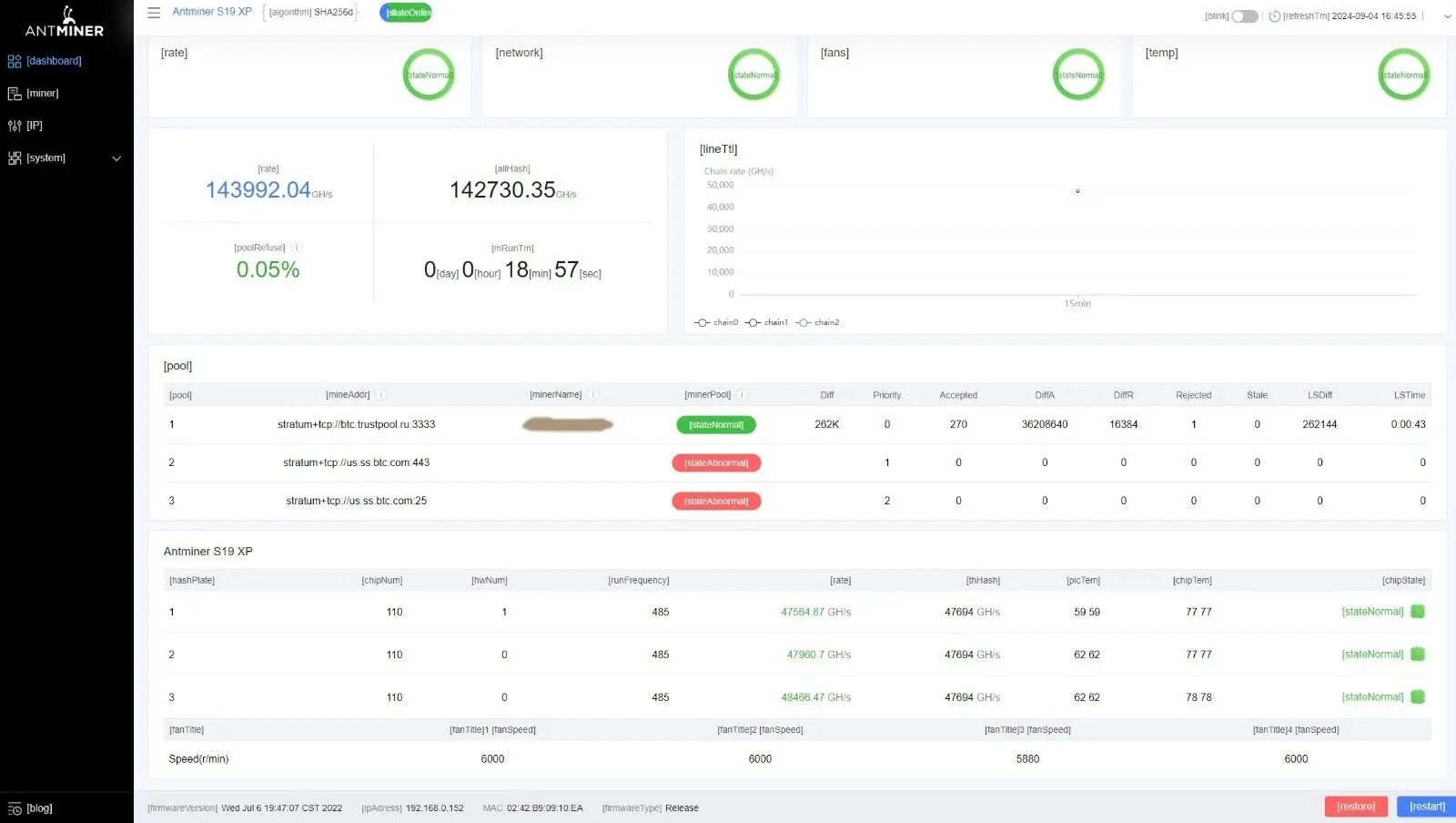Screen dimensions: 1456x823
Task: Click the refresh time clock icon
Action: click(x=1275, y=16)
